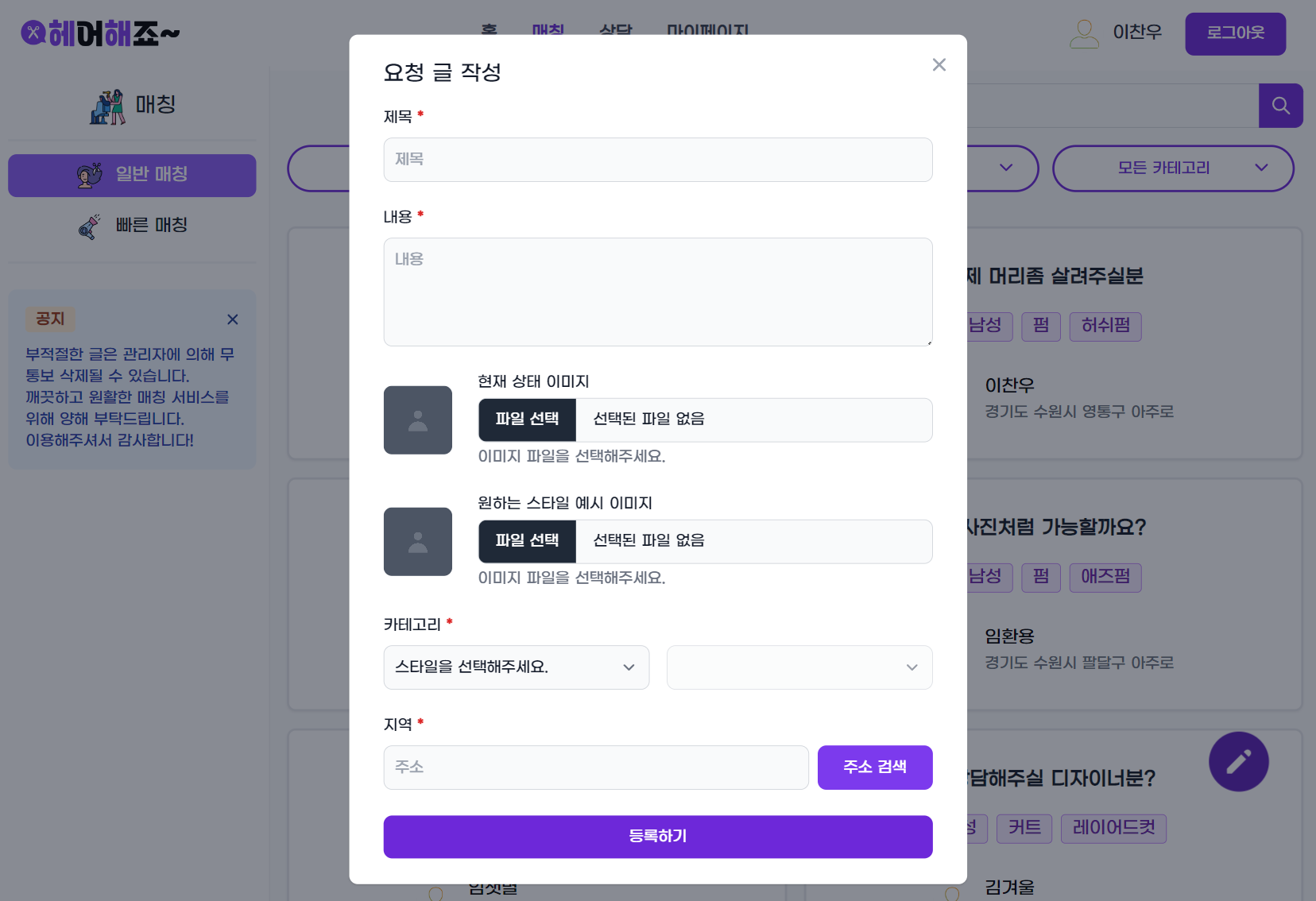
Task: Close the 공지 notice panel
Action: (232, 319)
